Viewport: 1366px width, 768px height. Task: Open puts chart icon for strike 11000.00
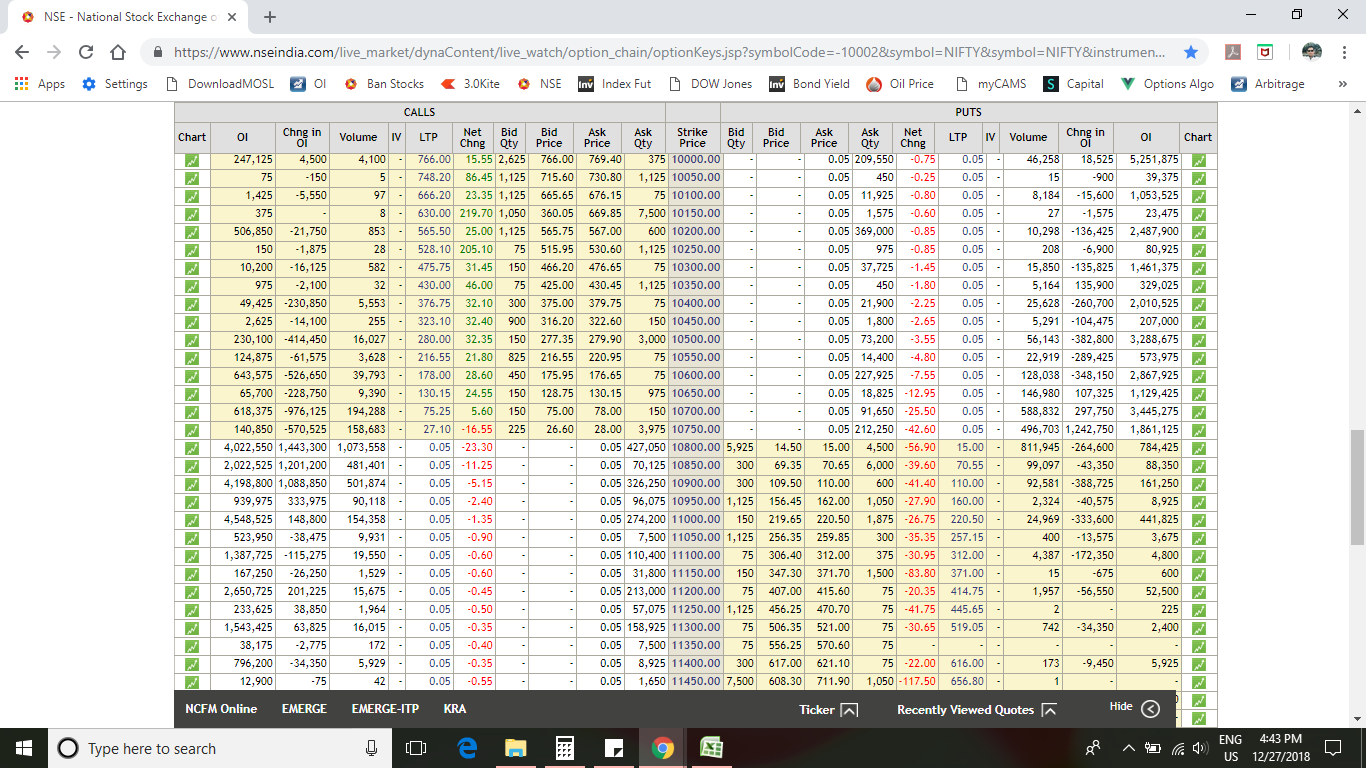click(x=1198, y=520)
